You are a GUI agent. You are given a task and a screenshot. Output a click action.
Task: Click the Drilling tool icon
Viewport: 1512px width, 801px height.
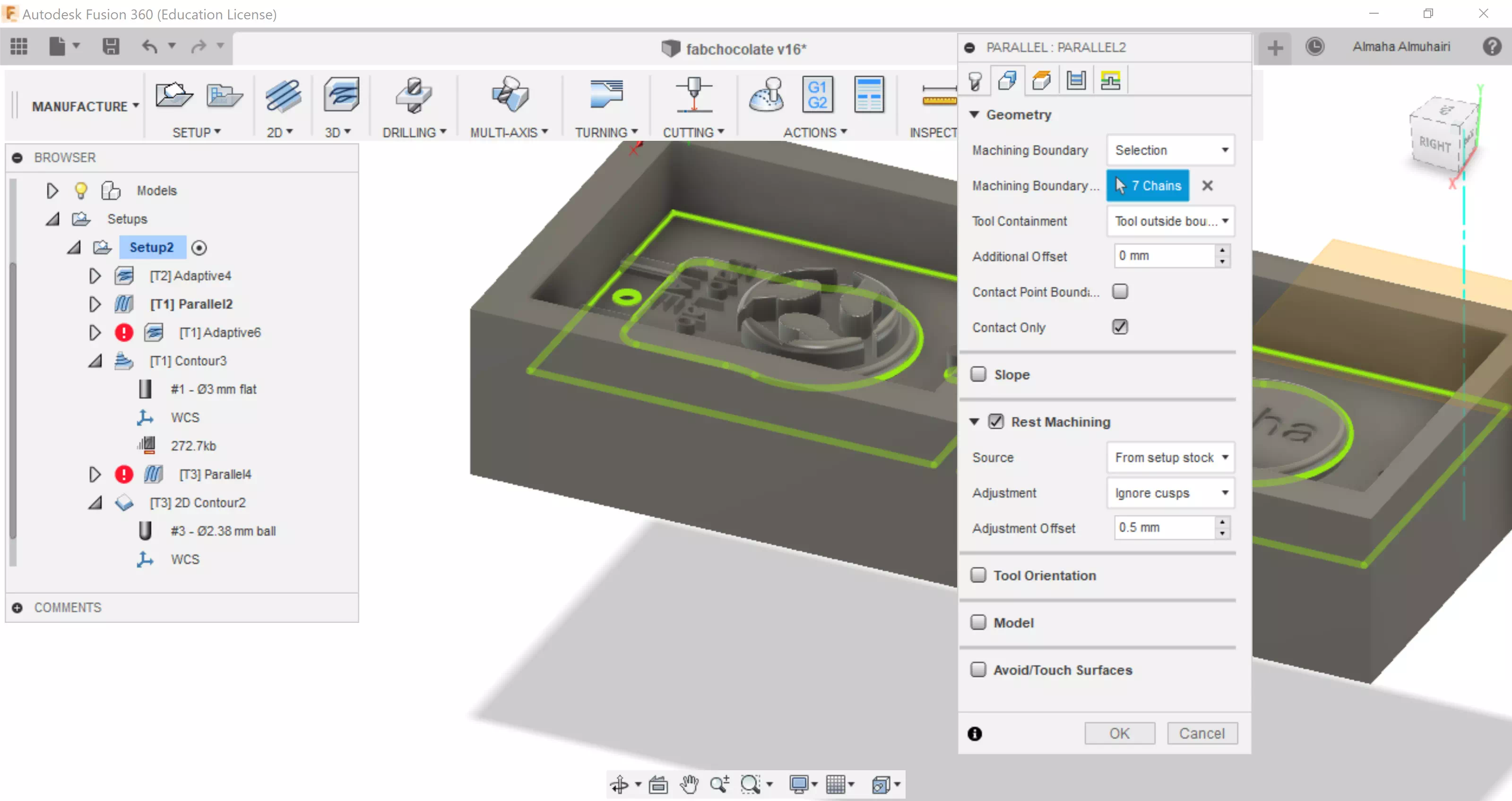point(413,95)
